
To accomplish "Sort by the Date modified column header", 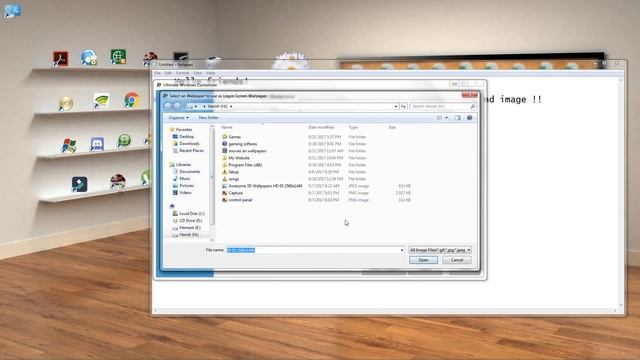I will pos(321,127).
